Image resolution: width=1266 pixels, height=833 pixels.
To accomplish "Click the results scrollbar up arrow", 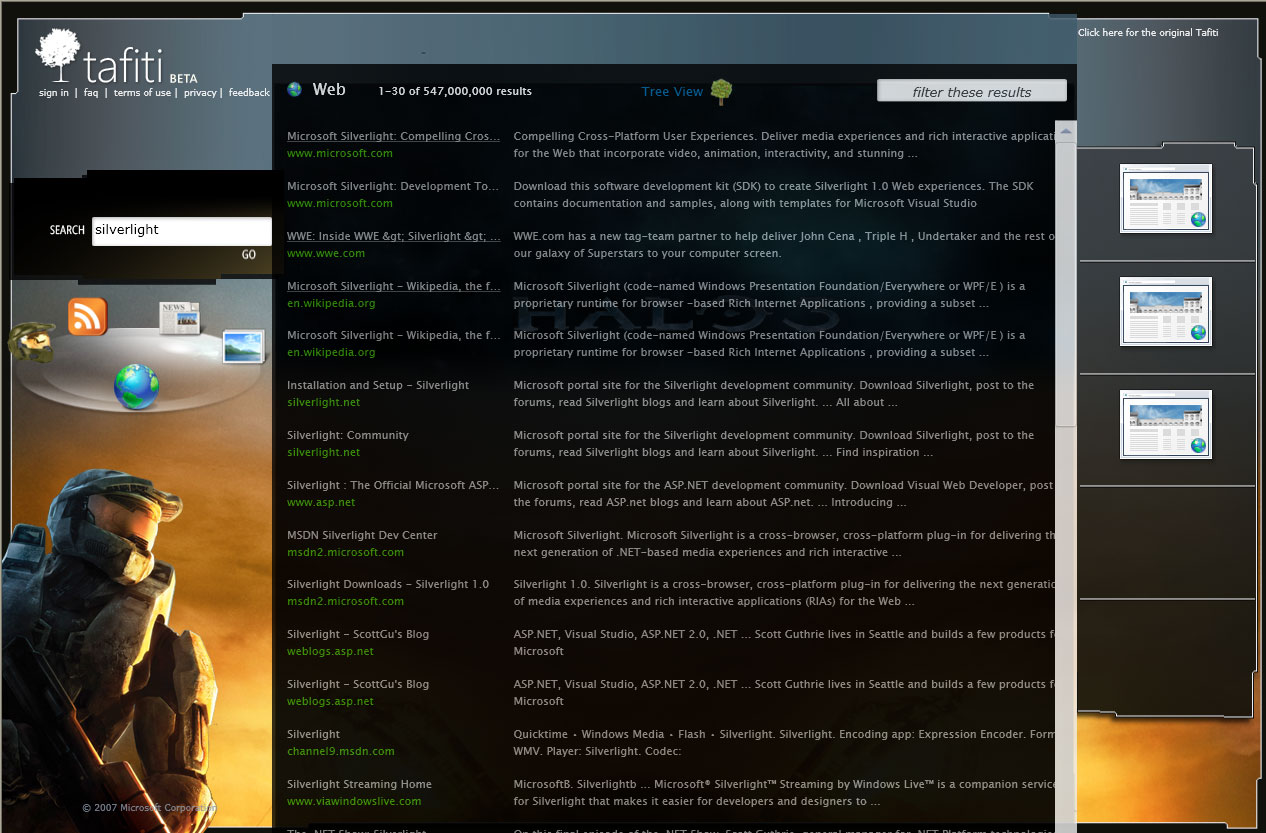I will (x=1066, y=131).
